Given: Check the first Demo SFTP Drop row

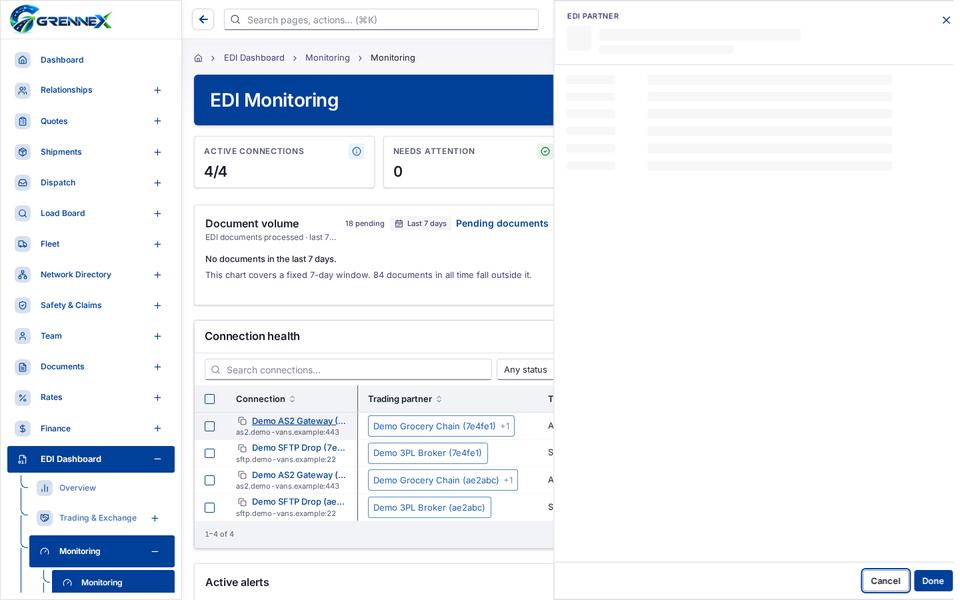Looking at the screenshot, I should (209, 453).
